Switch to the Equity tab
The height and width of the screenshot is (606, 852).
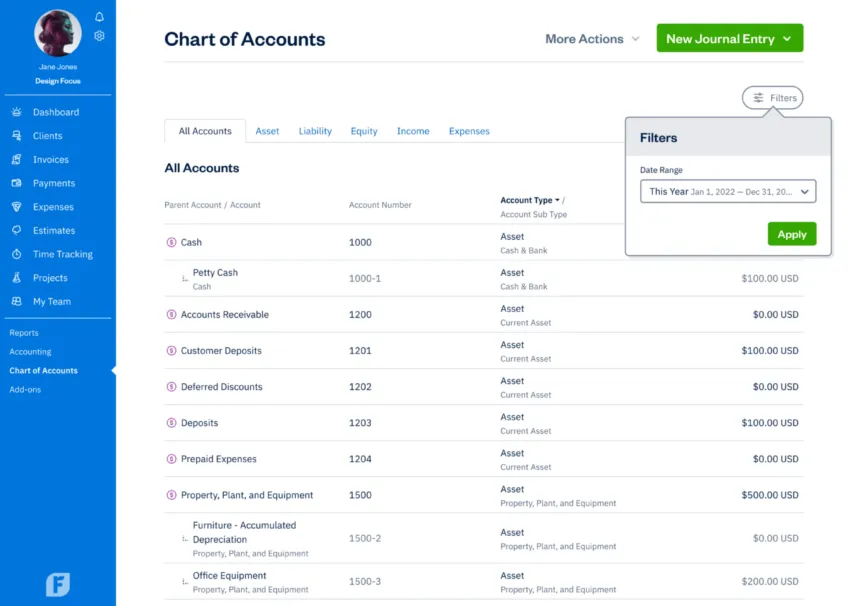click(364, 130)
